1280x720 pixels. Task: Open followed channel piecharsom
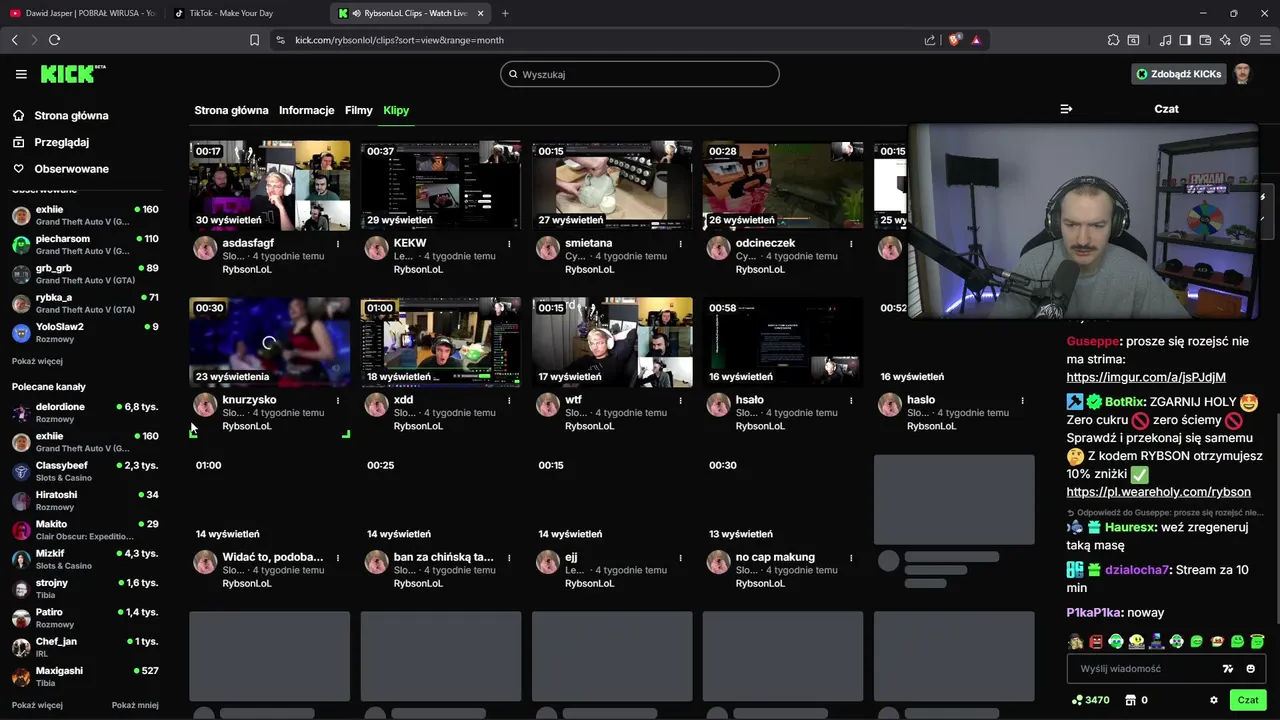[85, 245]
